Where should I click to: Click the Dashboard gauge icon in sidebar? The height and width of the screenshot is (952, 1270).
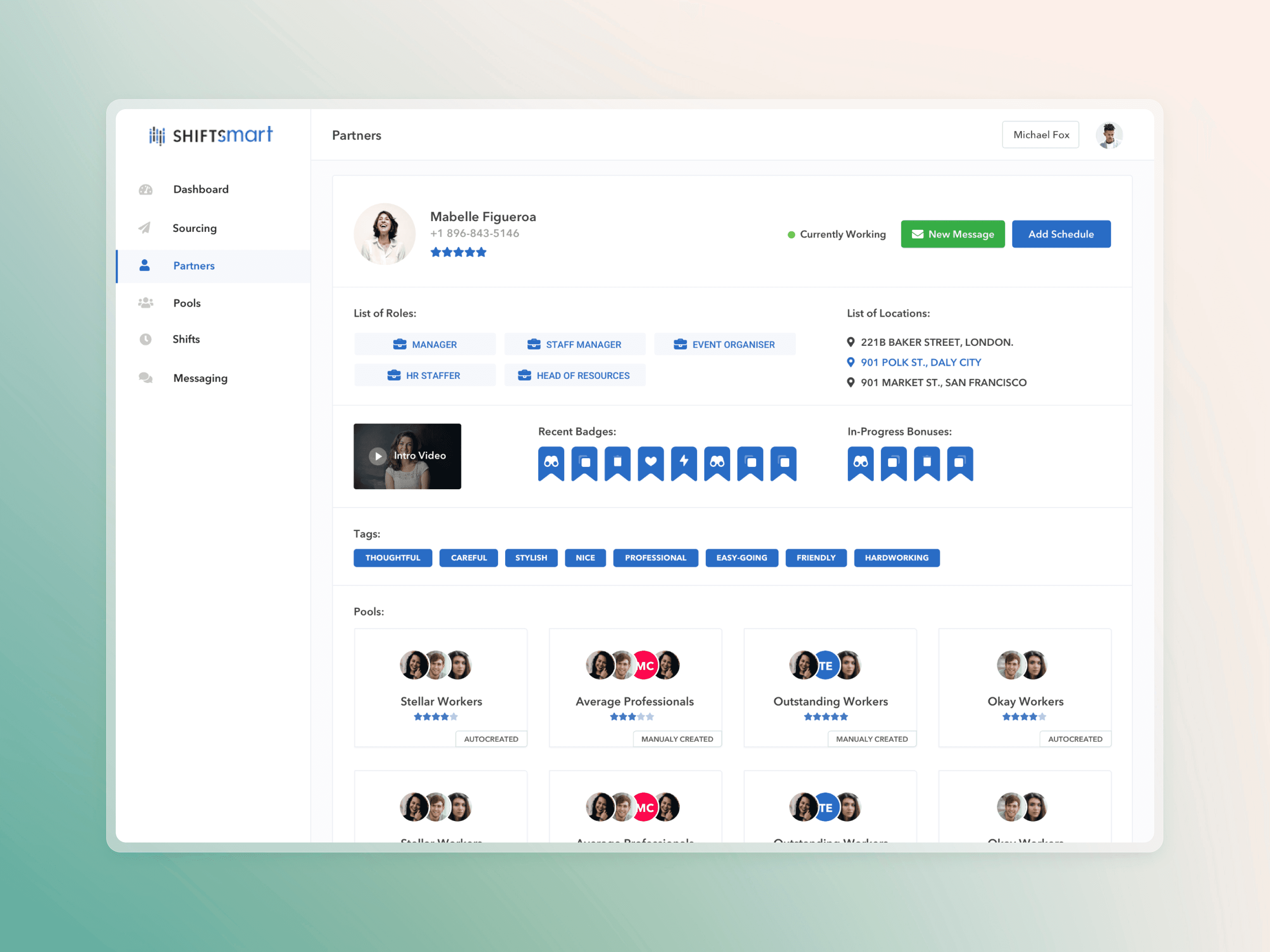click(146, 189)
